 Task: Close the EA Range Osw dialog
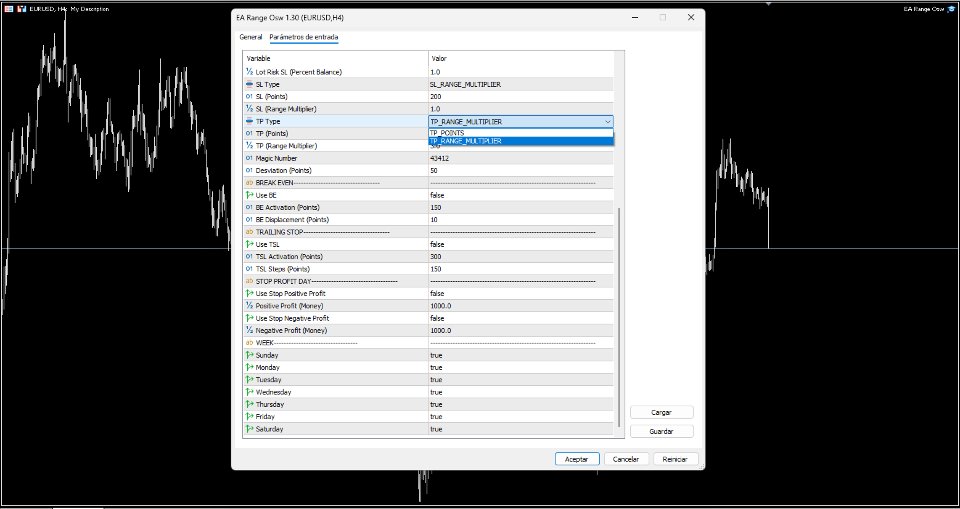691,18
